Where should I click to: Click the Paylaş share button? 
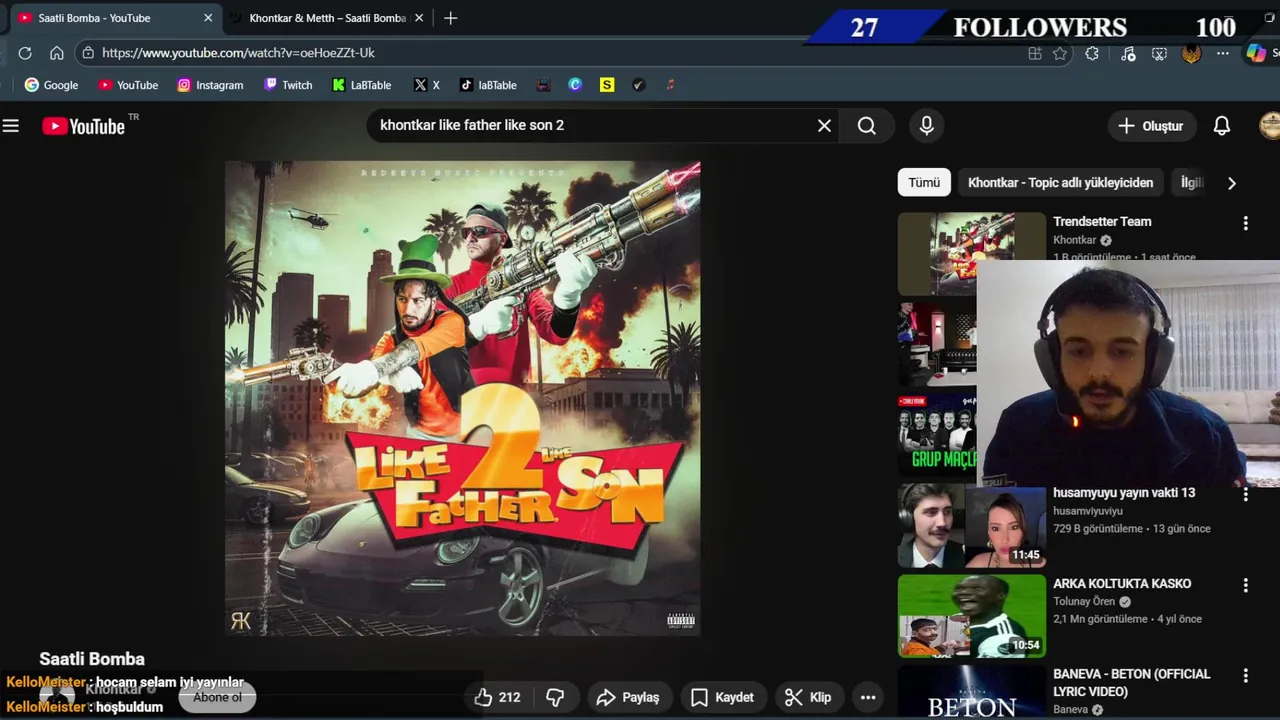coord(628,697)
